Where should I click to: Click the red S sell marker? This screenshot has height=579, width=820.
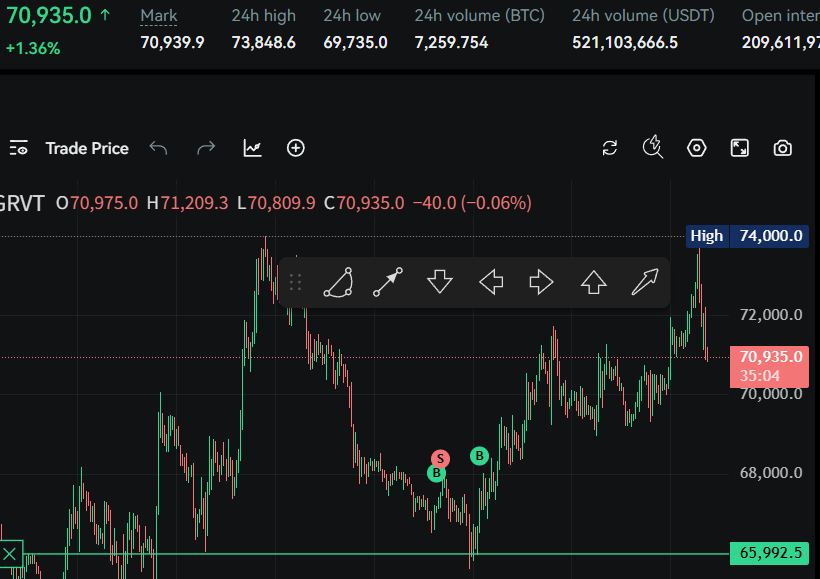coord(440,459)
